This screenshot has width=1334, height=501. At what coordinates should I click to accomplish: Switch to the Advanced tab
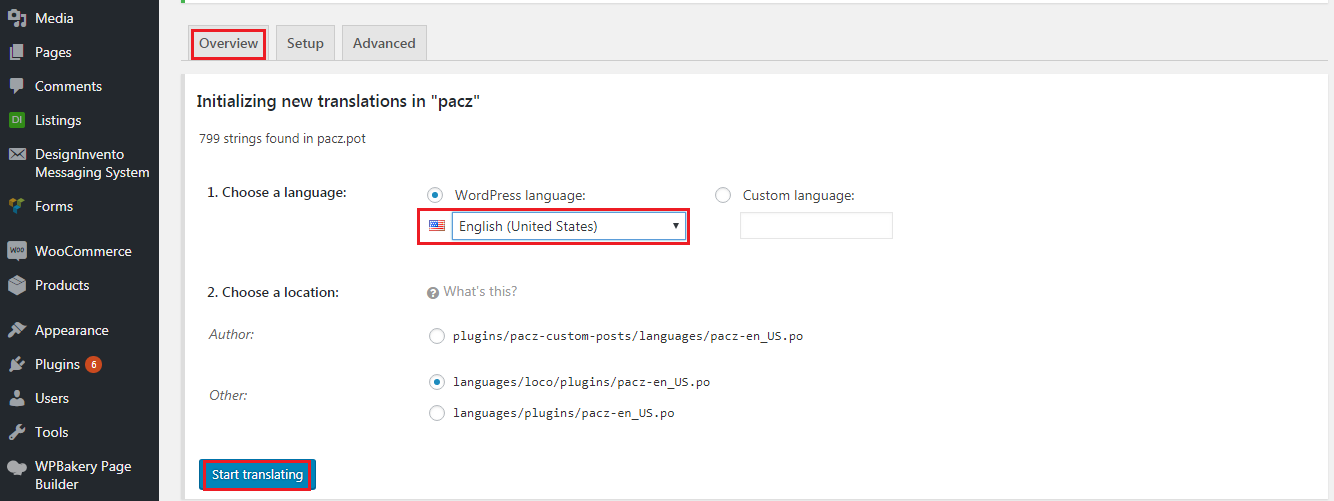point(384,43)
